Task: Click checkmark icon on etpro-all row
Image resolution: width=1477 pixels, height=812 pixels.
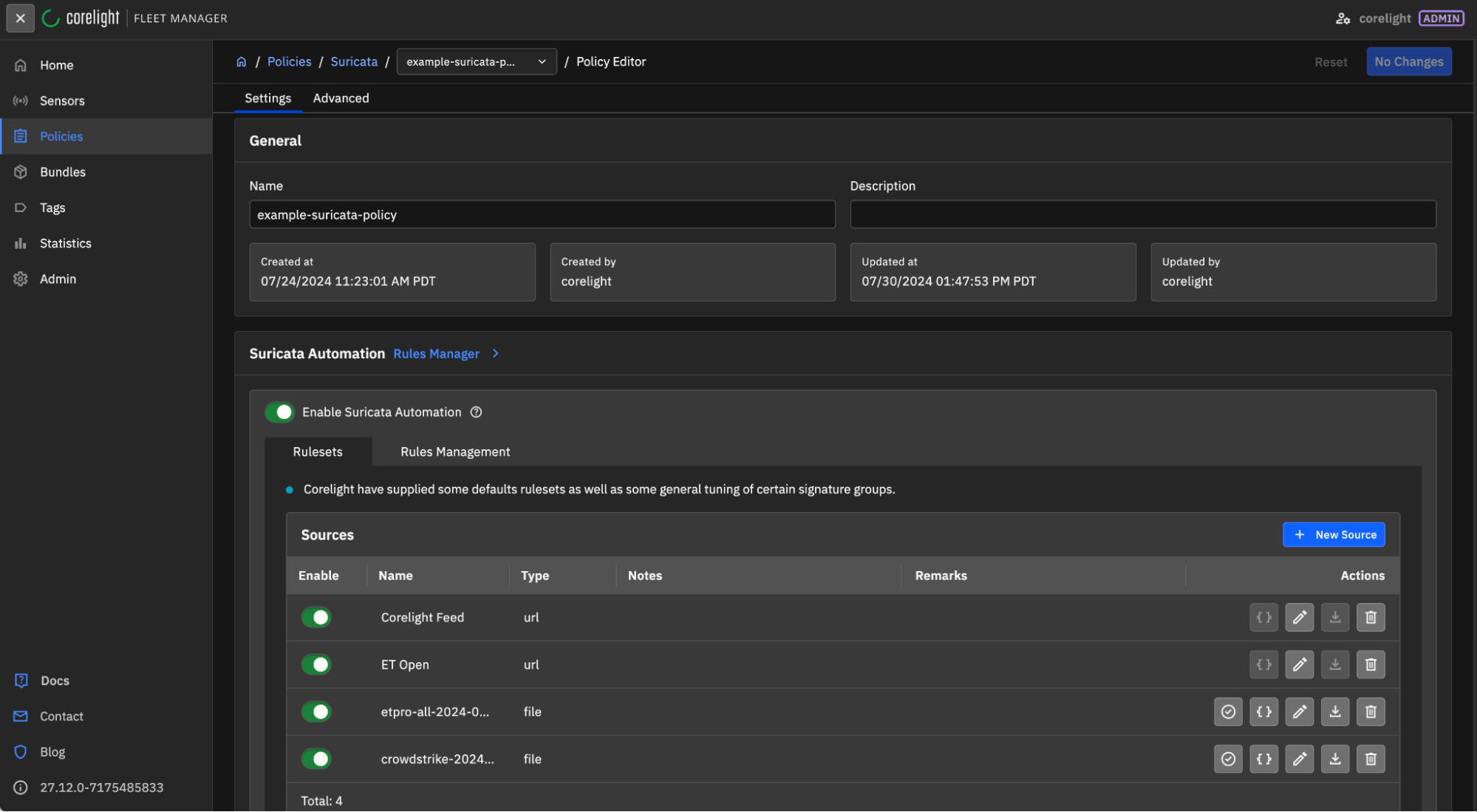Action: pos(1227,712)
